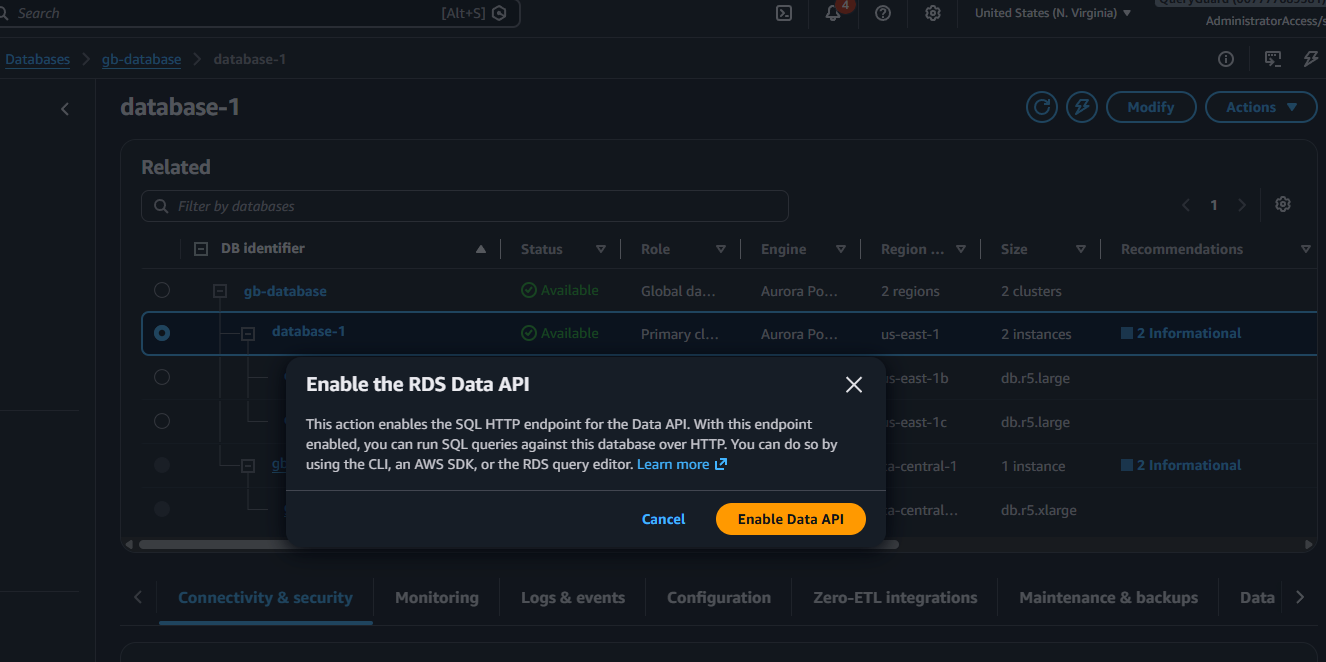This screenshot has height=662, width=1326.
Task: Open the gb-database link in the table
Action: point(285,291)
